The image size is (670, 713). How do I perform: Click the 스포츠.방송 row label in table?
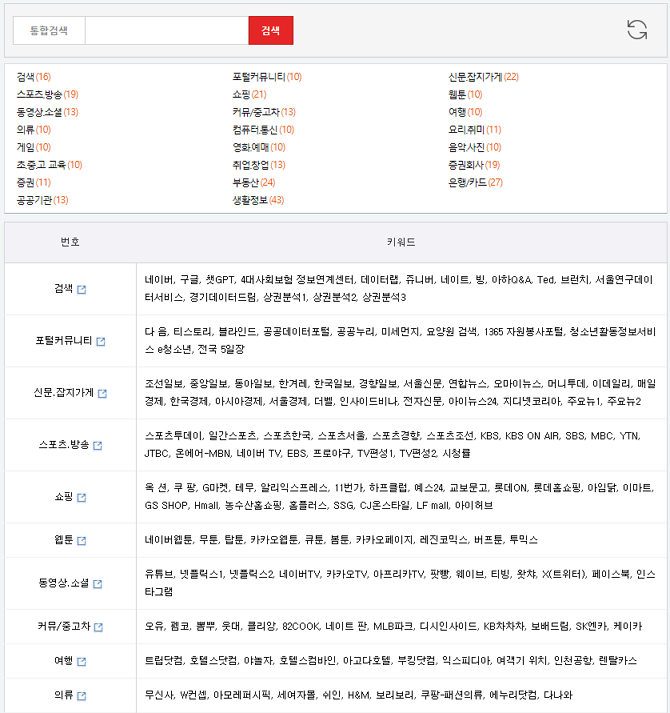pos(64,445)
